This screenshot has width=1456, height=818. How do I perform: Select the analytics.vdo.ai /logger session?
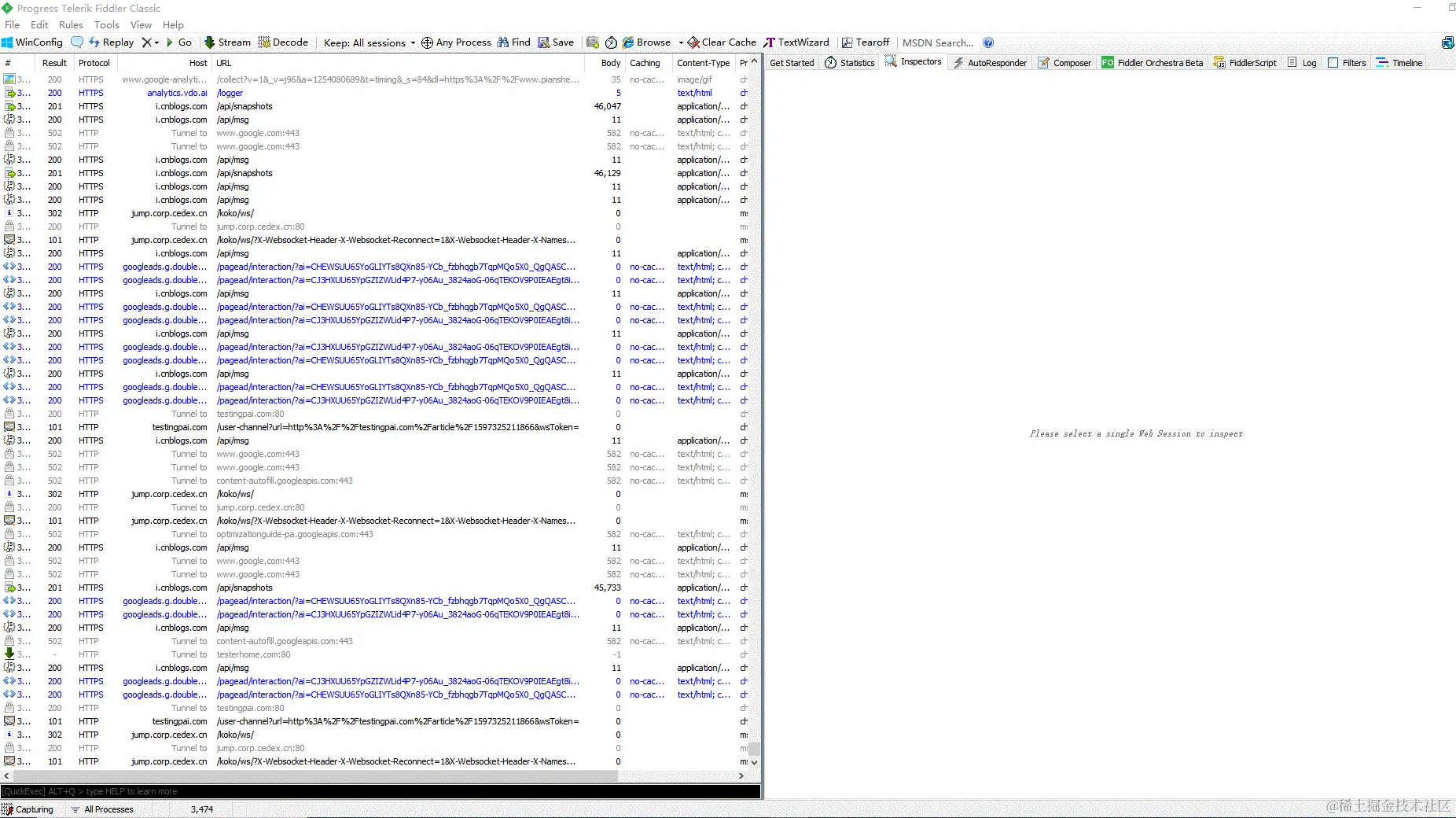374,93
